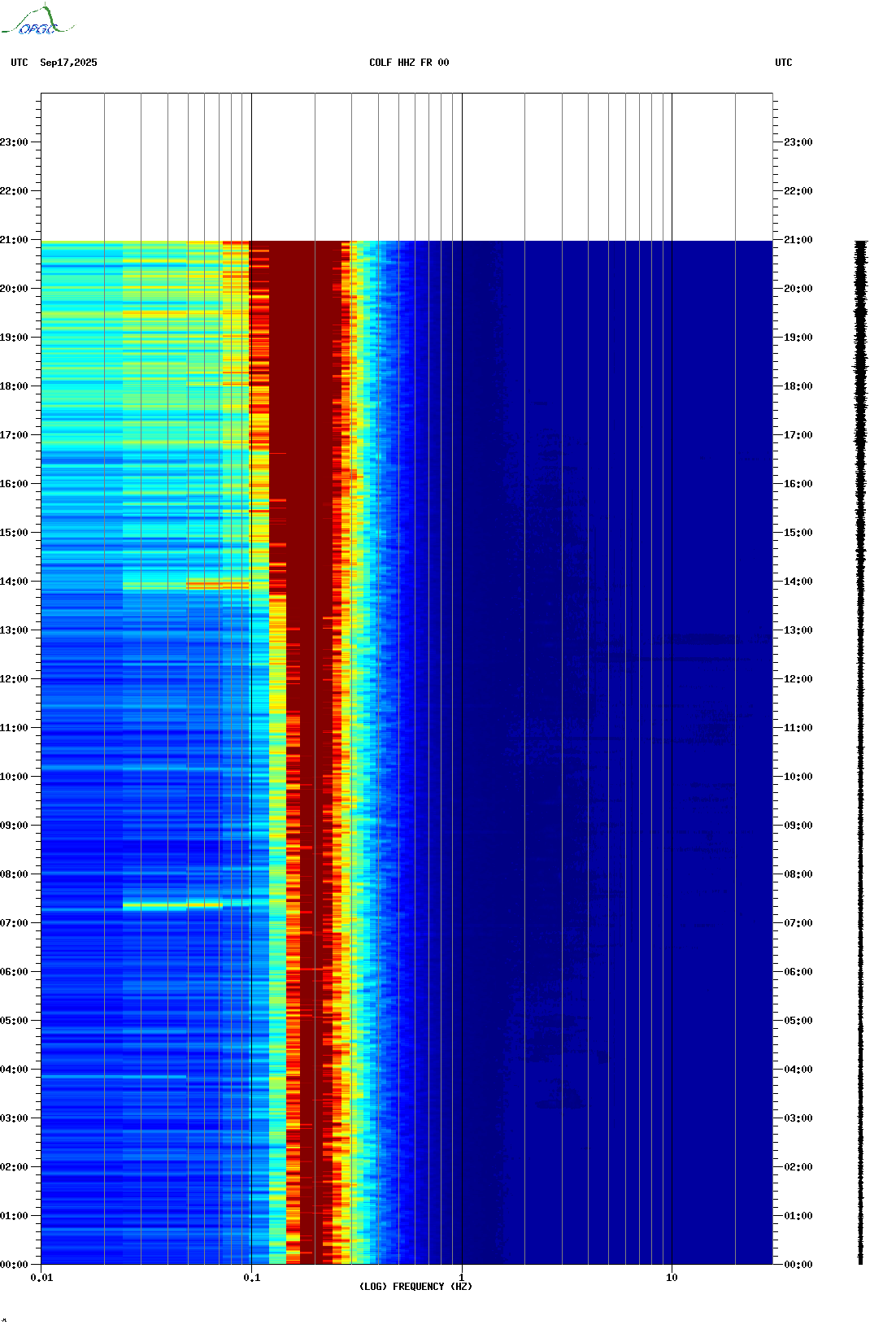
Task: Click the seismogram waveform trace beside the plot
Action: click(861, 752)
